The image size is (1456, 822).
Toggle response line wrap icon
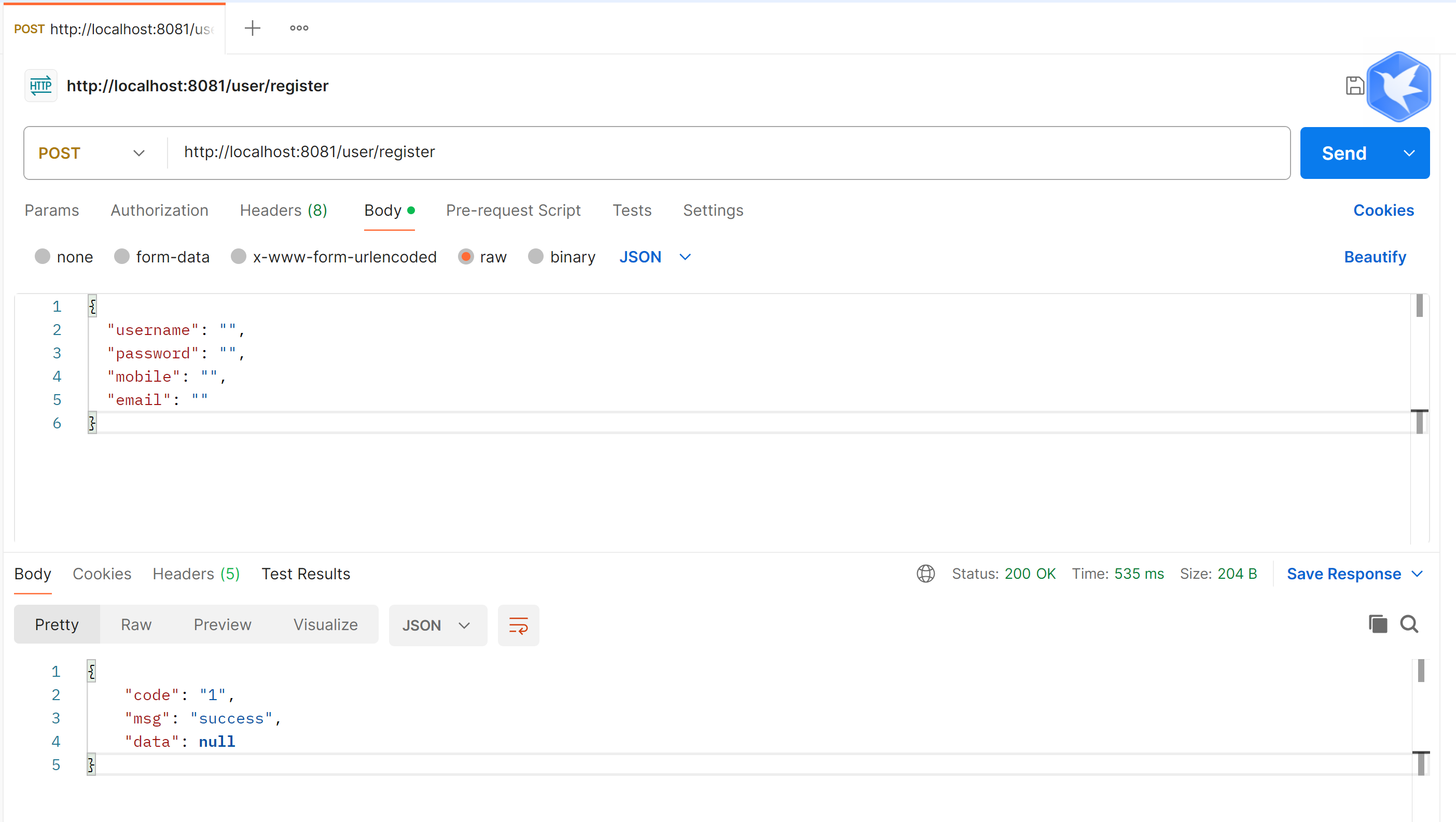point(518,625)
